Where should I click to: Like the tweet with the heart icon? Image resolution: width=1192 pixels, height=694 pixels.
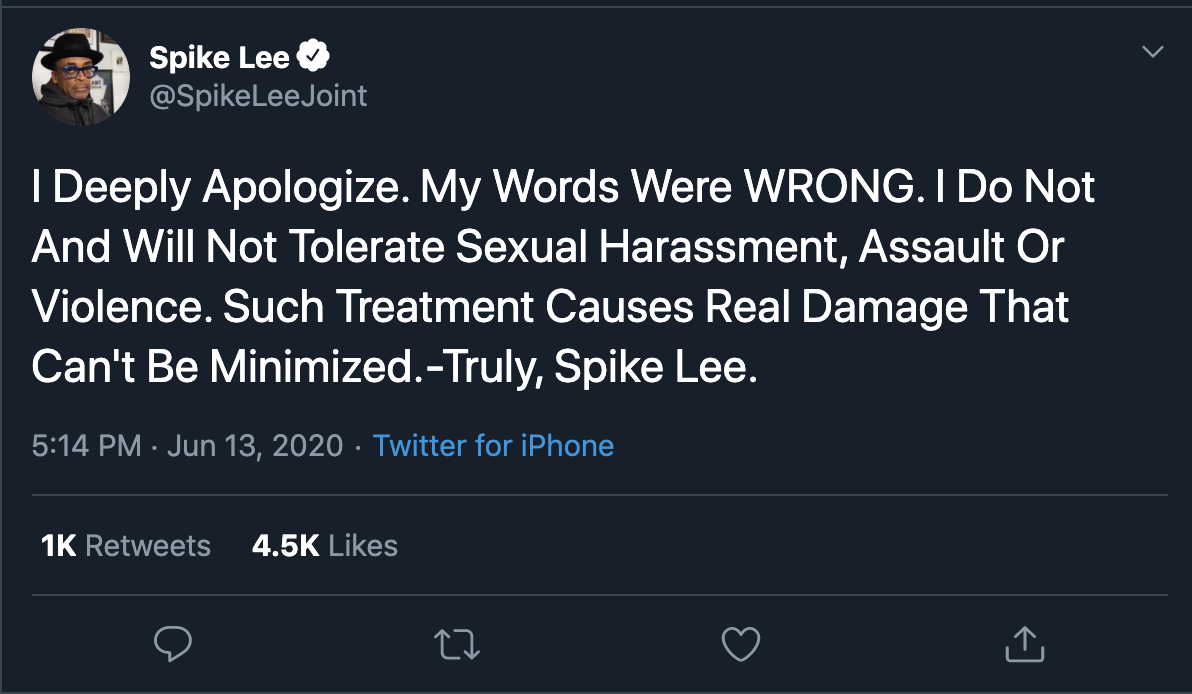click(x=741, y=644)
